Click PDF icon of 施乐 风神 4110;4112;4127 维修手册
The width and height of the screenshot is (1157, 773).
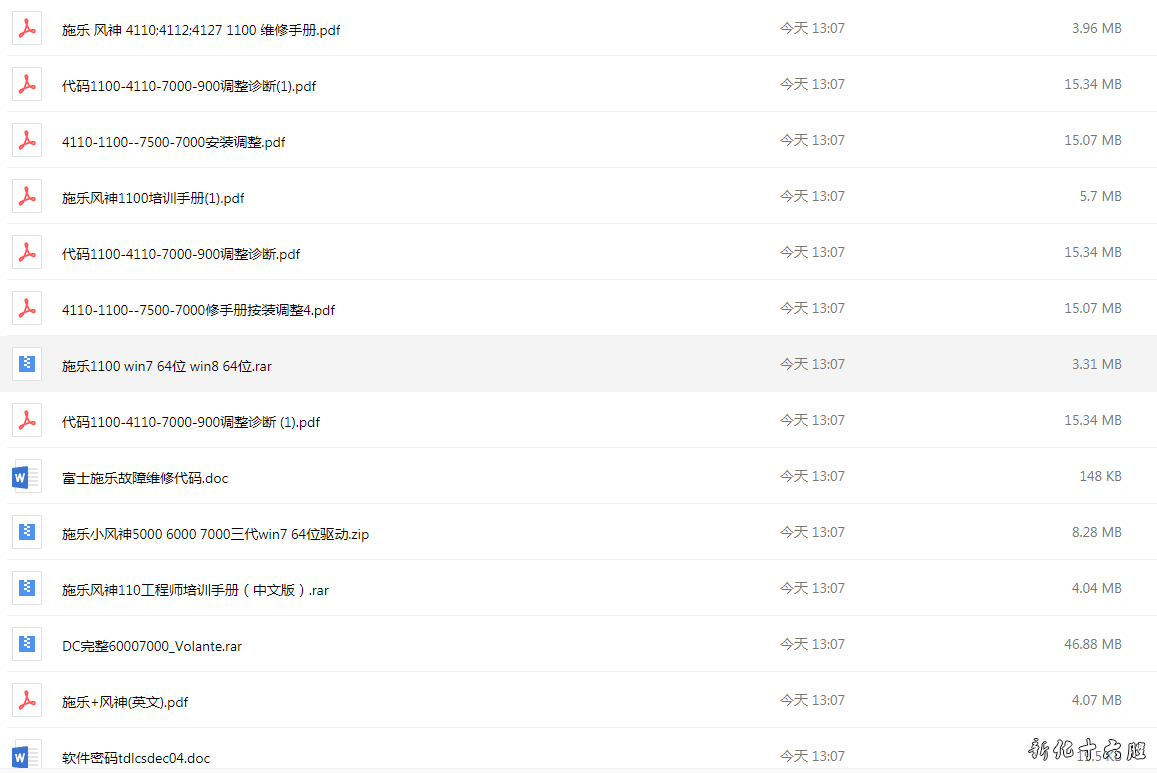coord(27,29)
